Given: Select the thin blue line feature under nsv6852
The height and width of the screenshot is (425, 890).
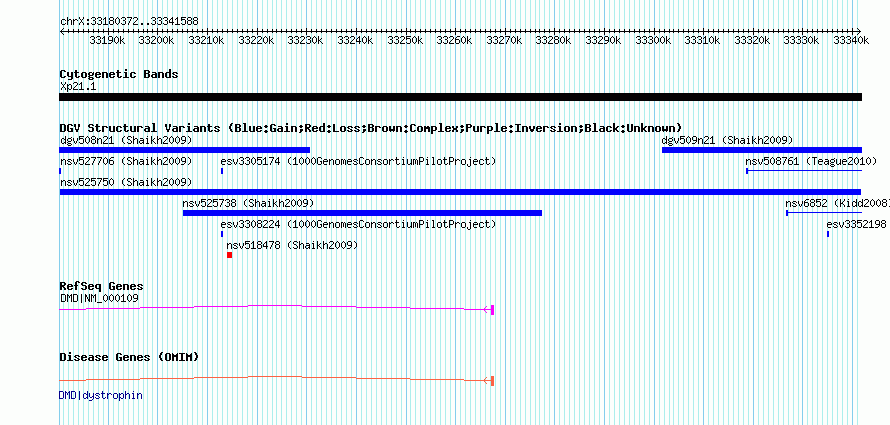Looking at the screenshot, I should click(824, 213).
